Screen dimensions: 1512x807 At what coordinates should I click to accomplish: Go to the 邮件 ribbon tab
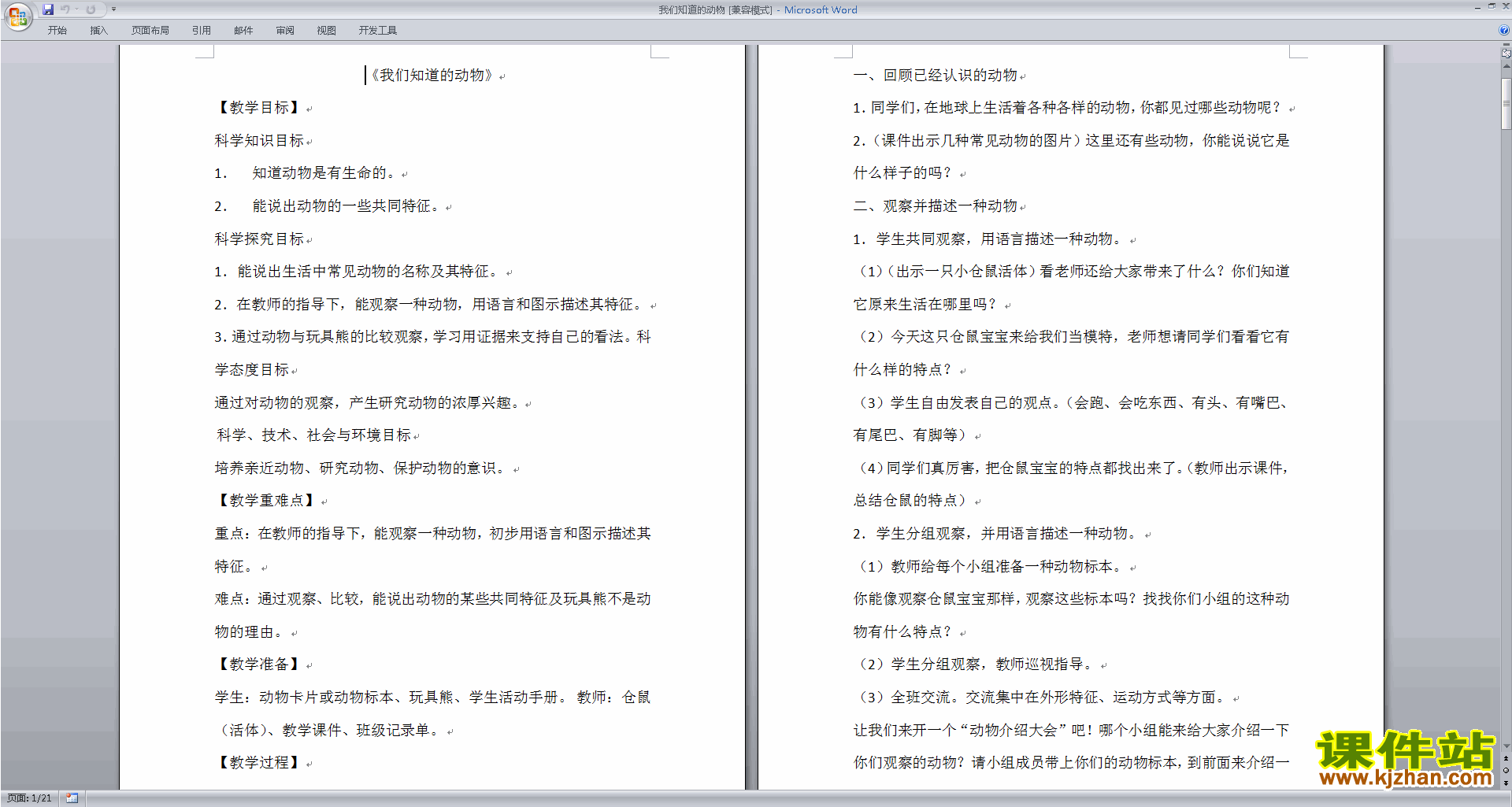(x=243, y=30)
